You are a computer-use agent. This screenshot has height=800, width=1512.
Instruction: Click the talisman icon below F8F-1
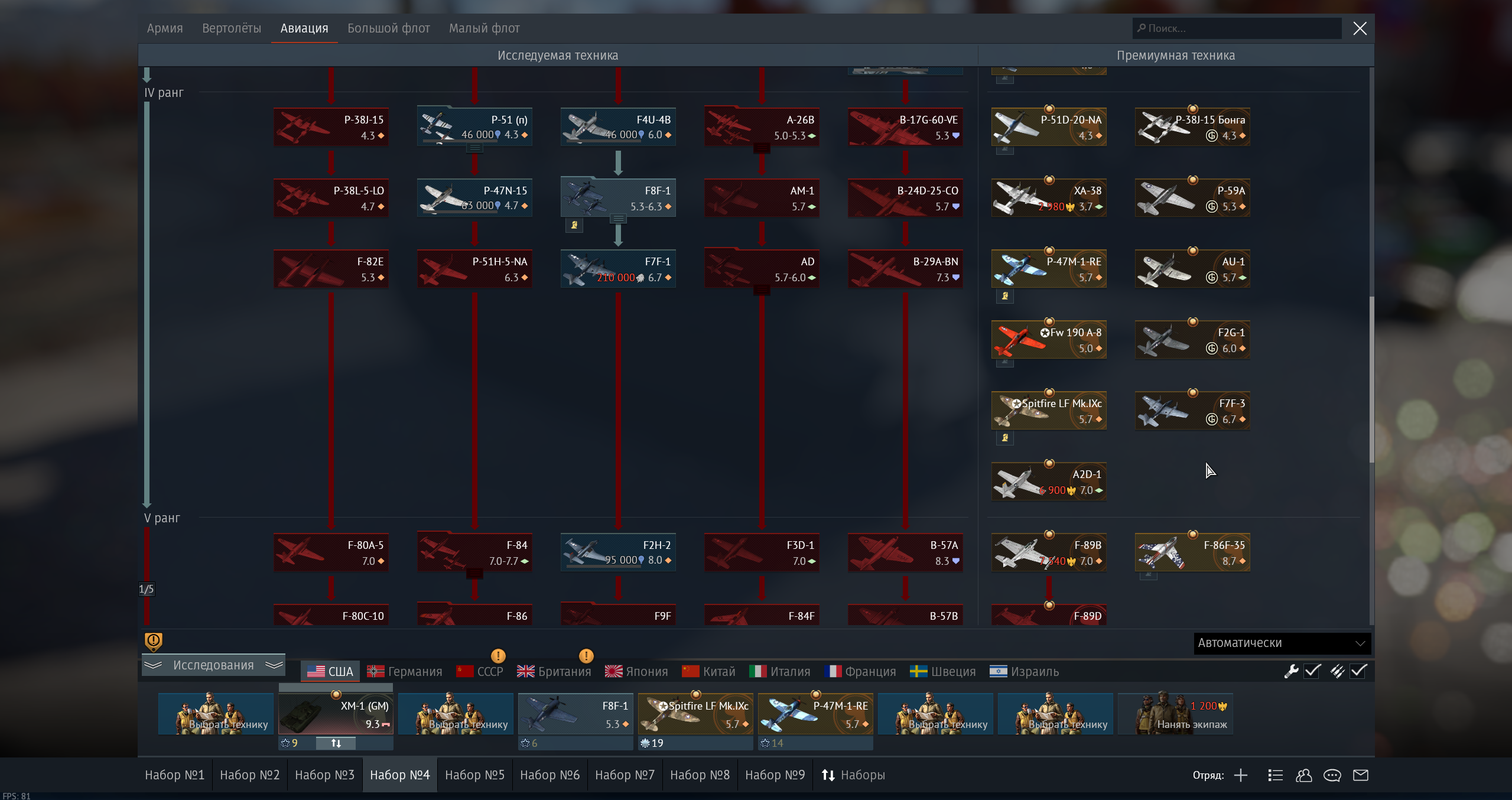(x=574, y=225)
